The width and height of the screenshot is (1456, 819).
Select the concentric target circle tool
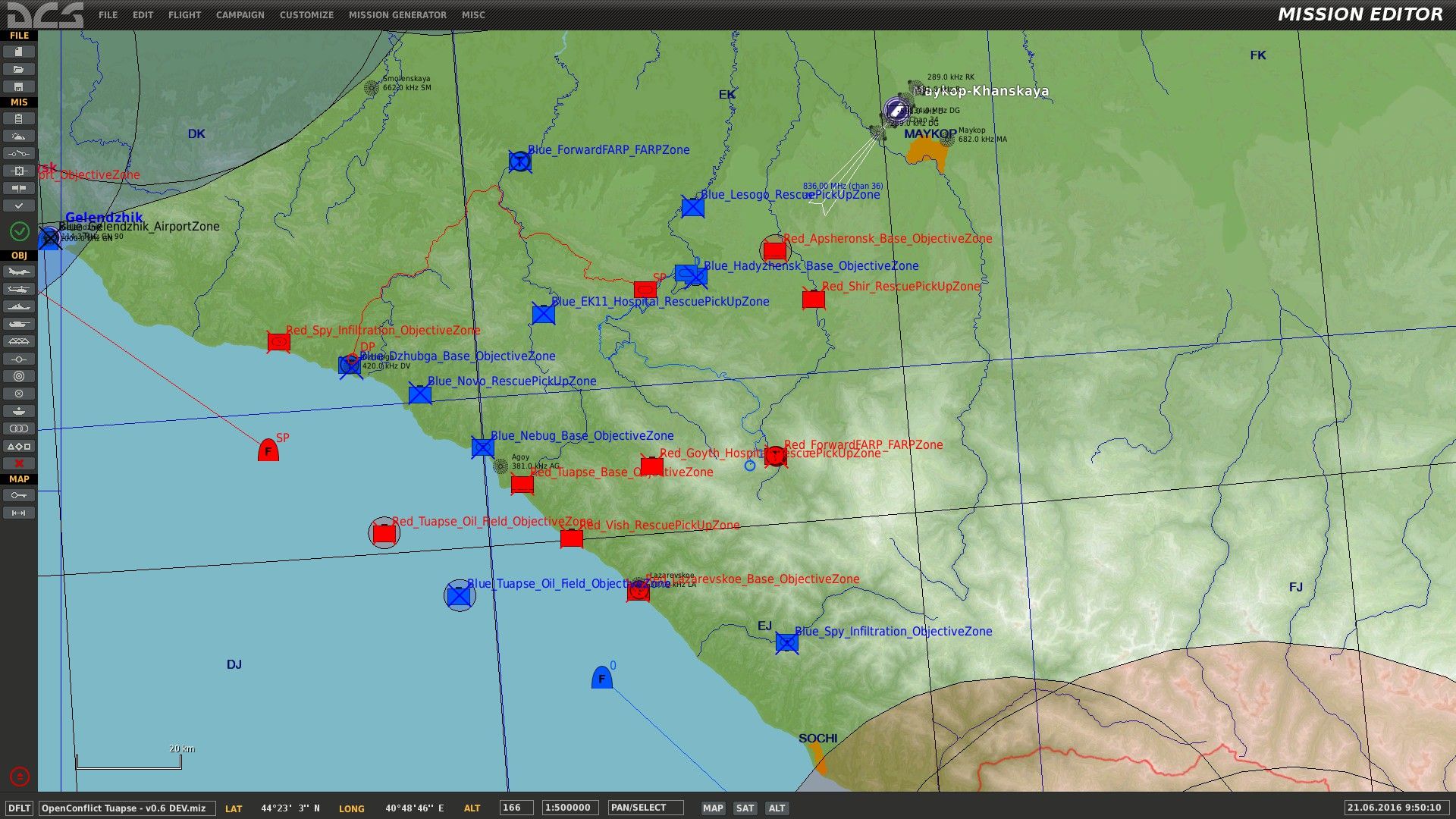pyautogui.click(x=19, y=376)
